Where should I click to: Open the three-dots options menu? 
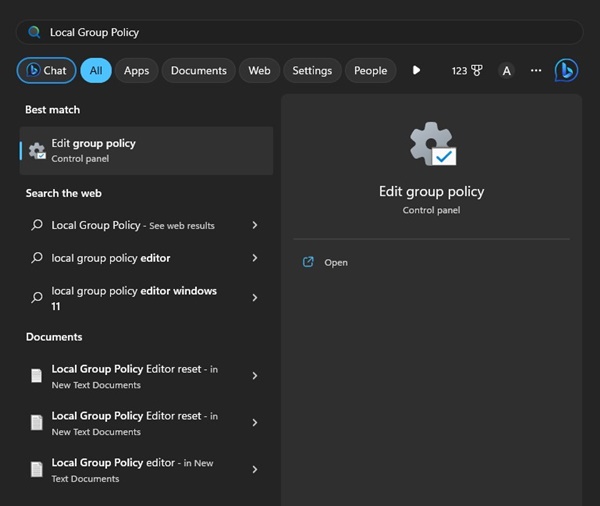click(x=536, y=70)
